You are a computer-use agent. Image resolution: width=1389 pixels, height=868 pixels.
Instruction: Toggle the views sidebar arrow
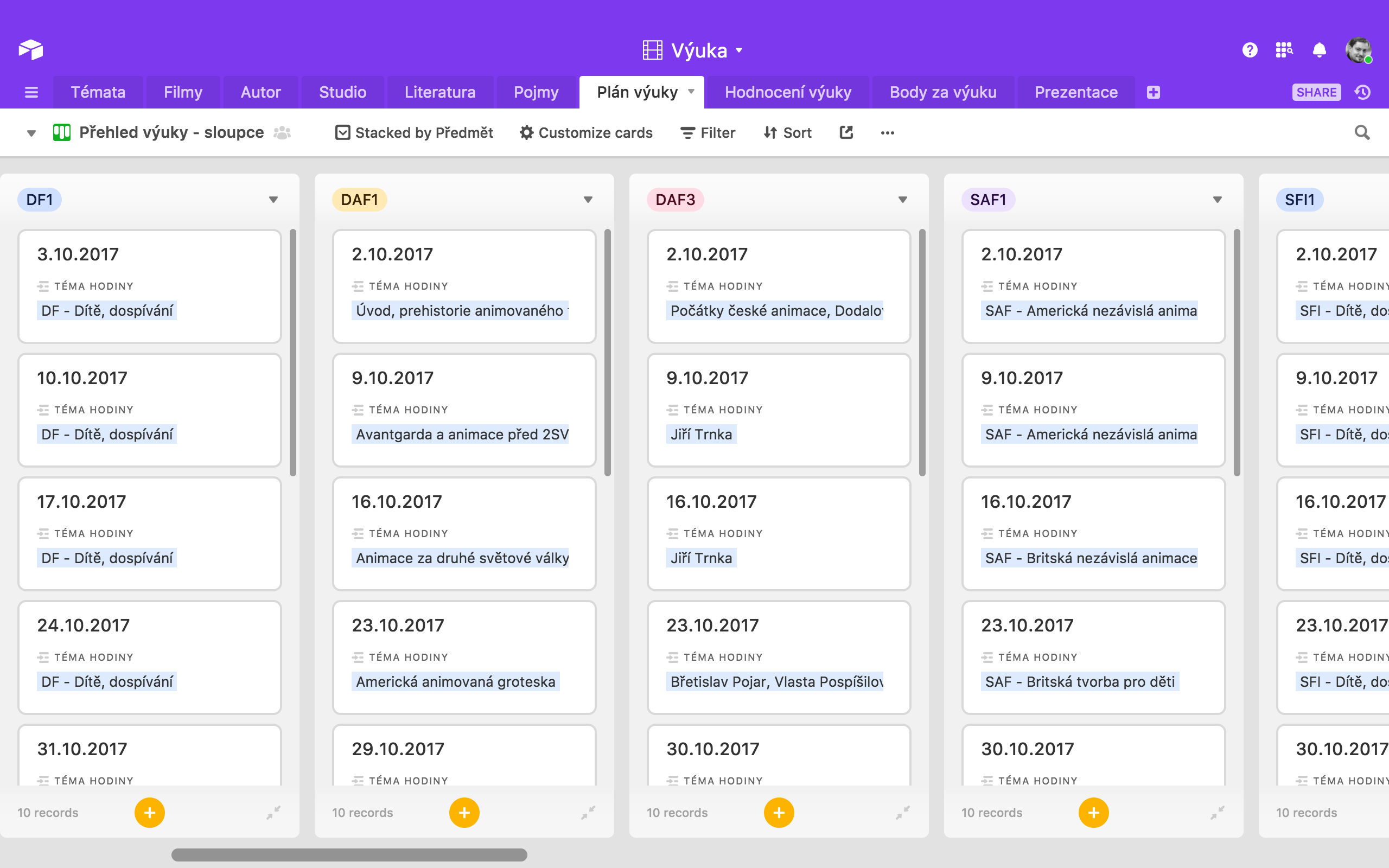(31, 133)
